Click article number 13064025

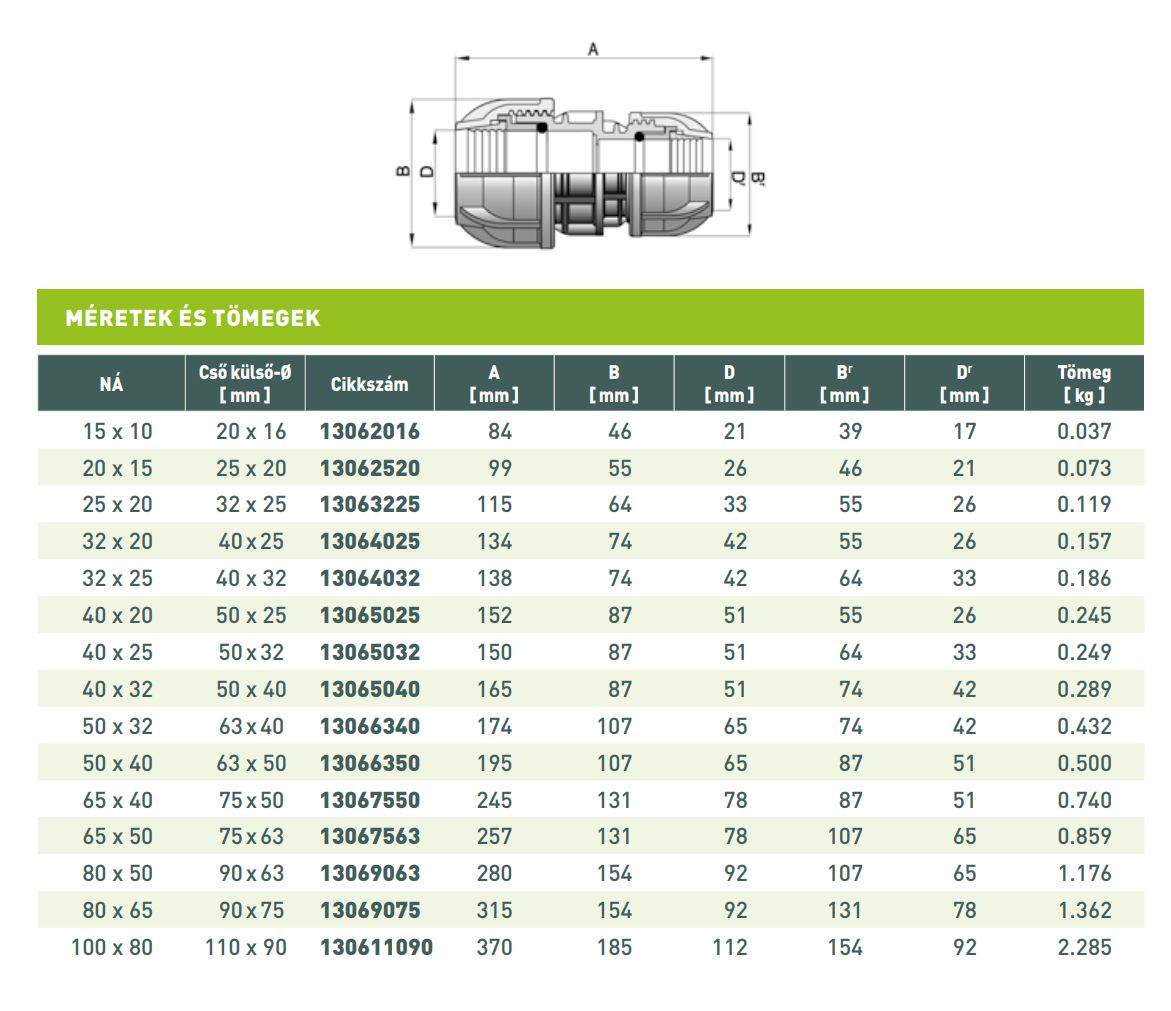pyautogui.click(x=370, y=541)
